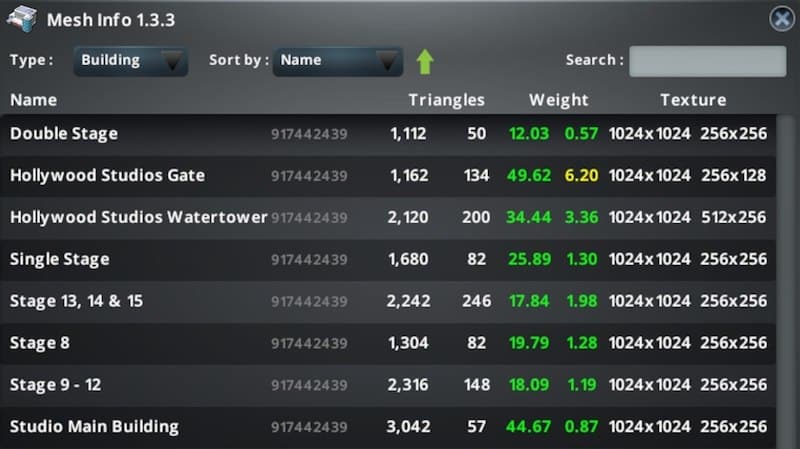Click the Name column header
This screenshot has width=800, height=449.
click(x=34, y=100)
